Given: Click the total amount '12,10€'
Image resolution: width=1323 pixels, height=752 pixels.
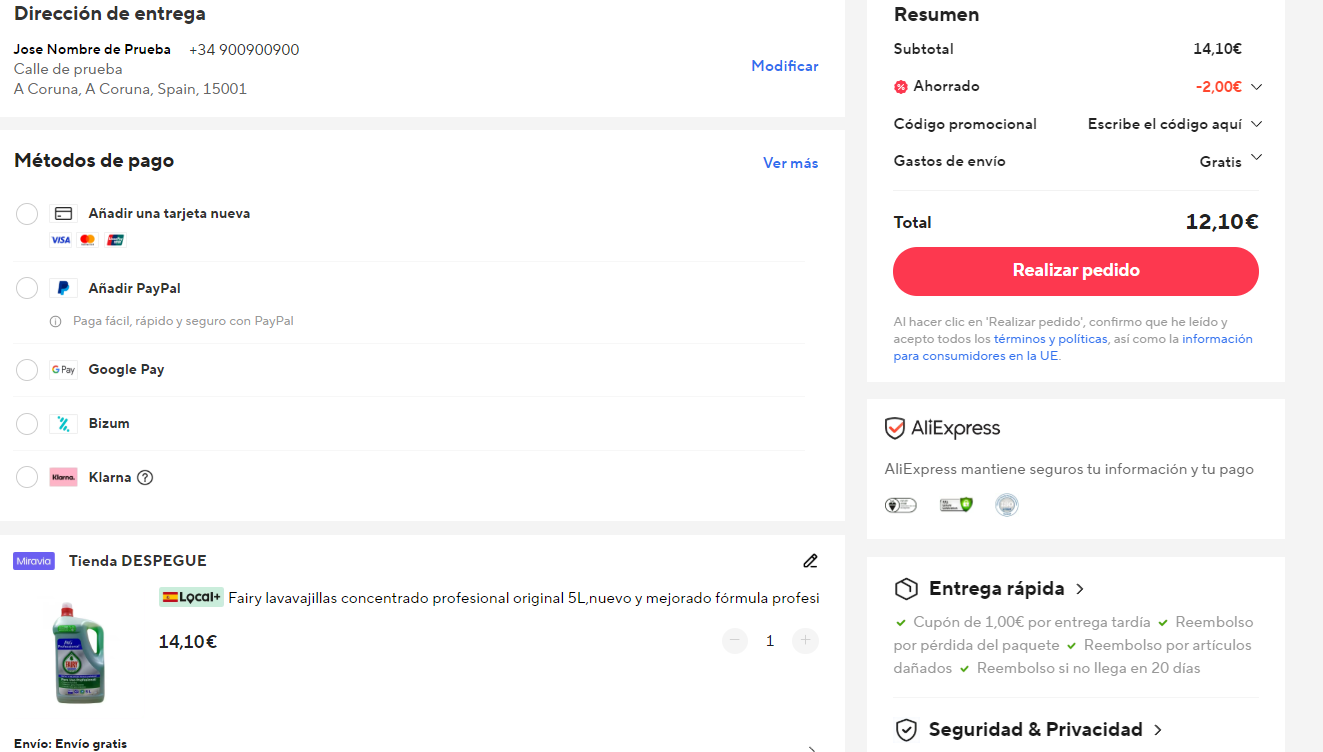Looking at the screenshot, I should pyautogui.click(x=1222, y=222).
